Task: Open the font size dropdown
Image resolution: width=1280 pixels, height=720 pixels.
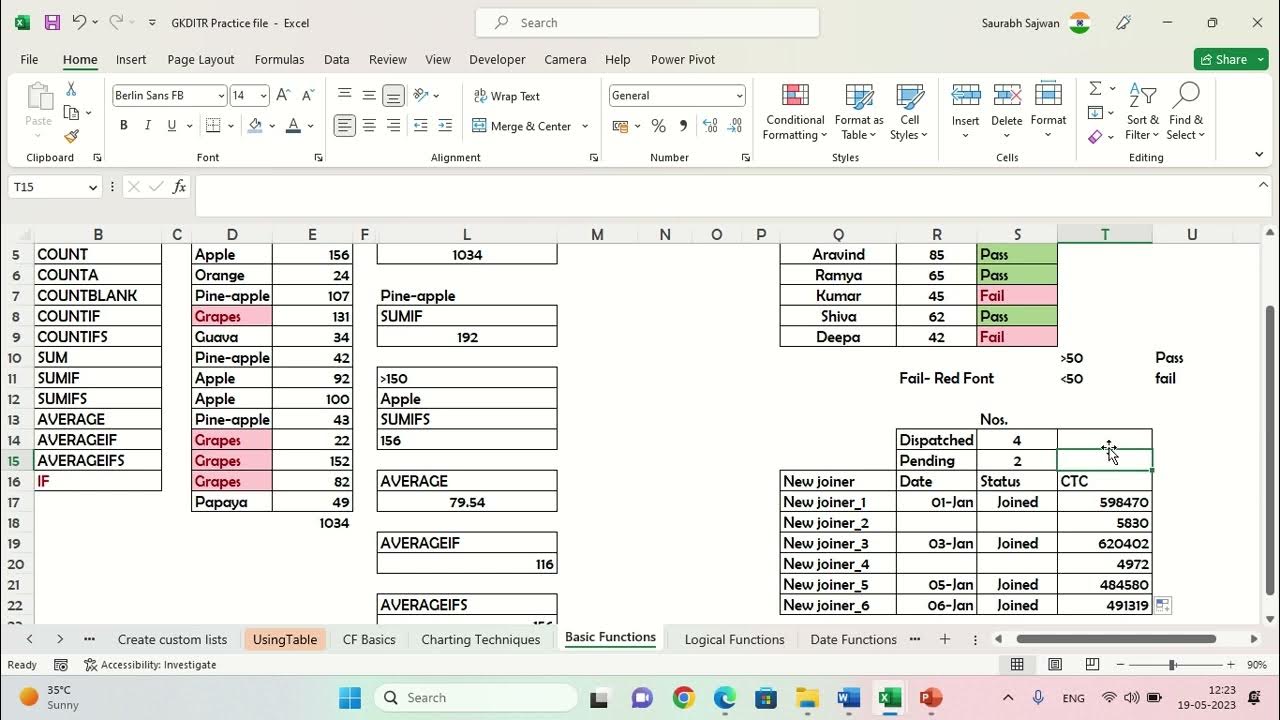Action: tap(264, 96)
